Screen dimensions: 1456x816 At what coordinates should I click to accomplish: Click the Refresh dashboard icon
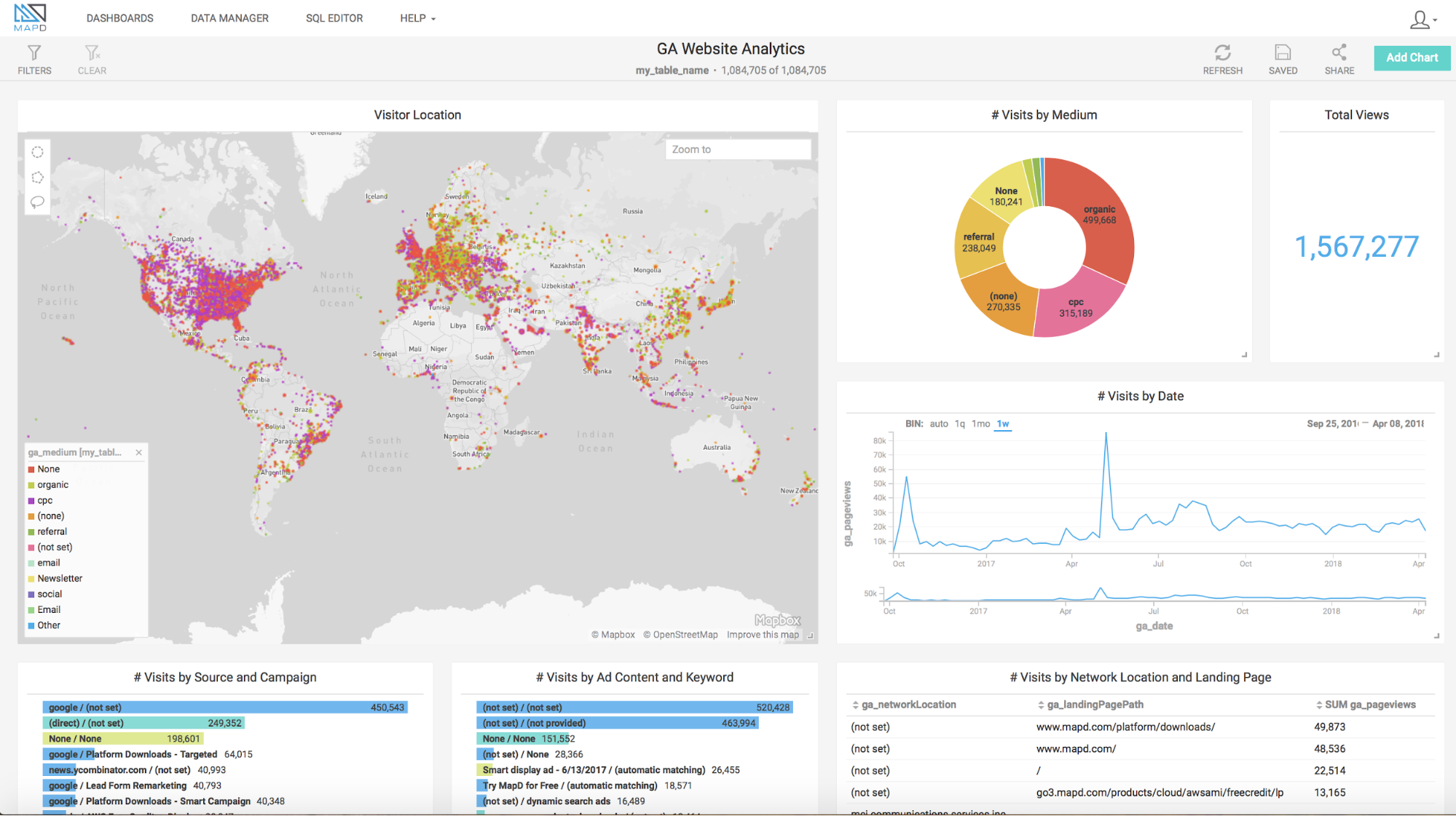(1222, 53)
